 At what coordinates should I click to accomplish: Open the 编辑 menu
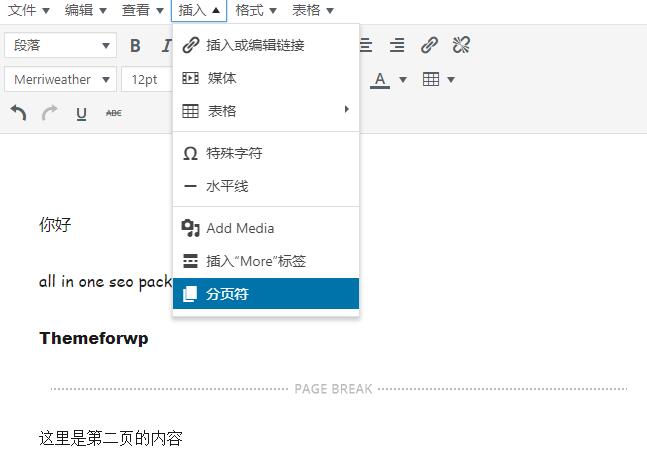pyautogui.click(x=85, y=10)
